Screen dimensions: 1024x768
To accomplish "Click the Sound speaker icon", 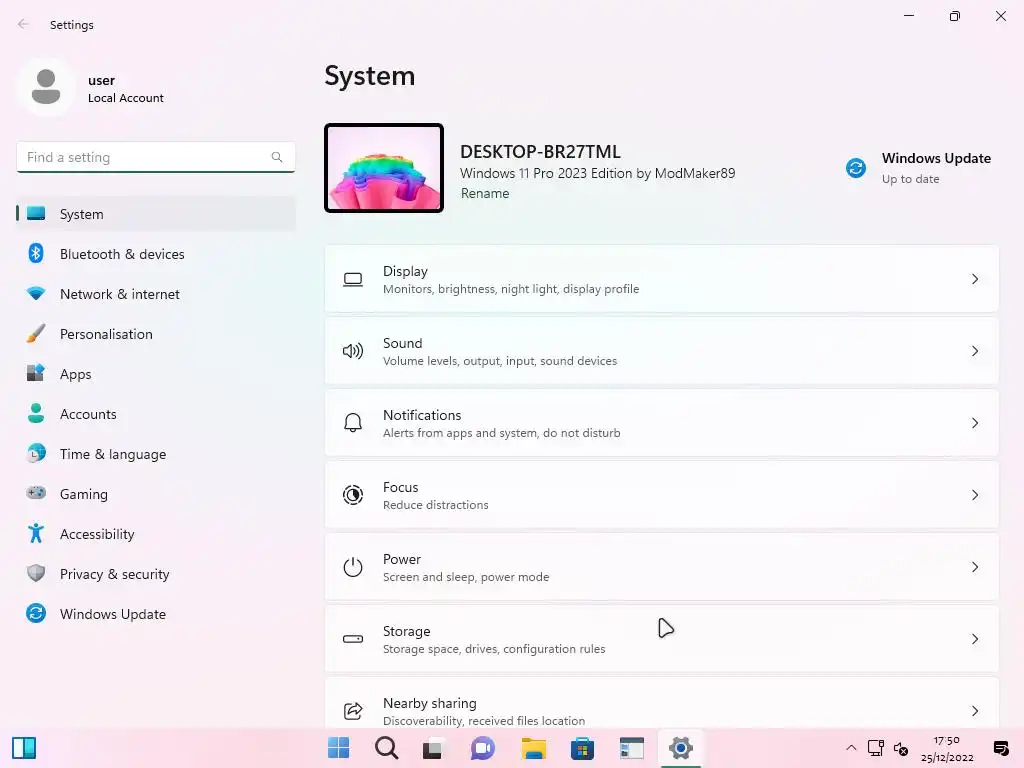I will pos(353,351).
